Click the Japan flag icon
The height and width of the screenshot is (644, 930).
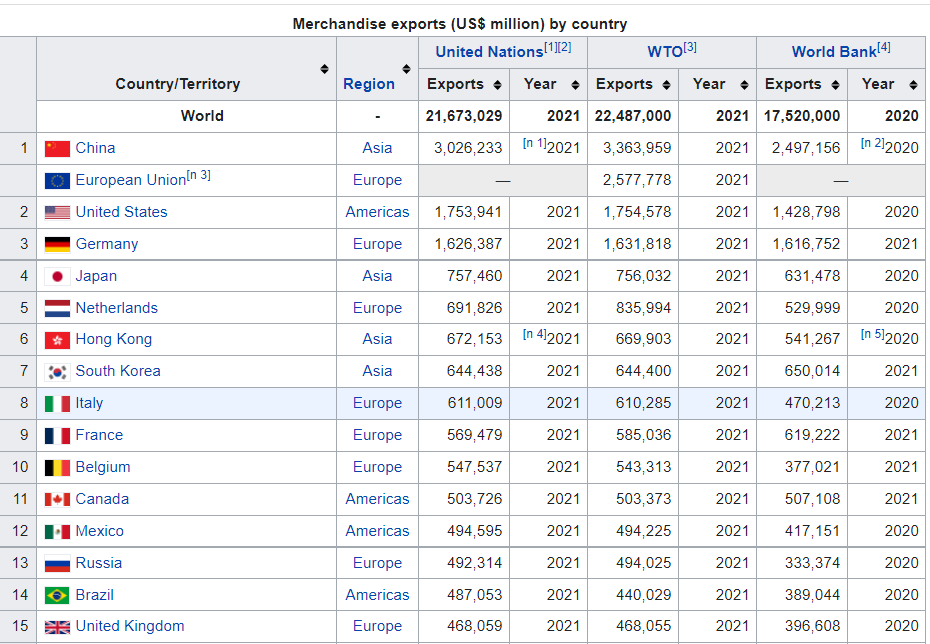tap(57, 276)
